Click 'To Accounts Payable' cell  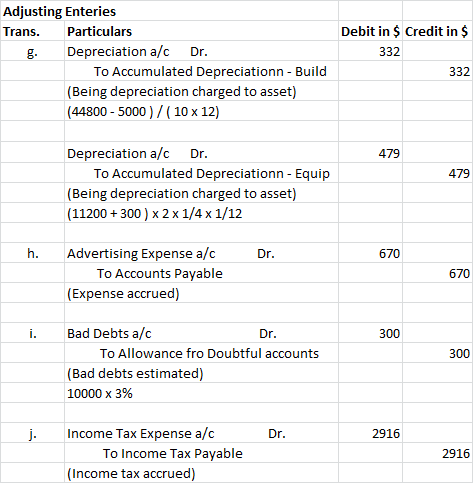click(x=201, y=273)
